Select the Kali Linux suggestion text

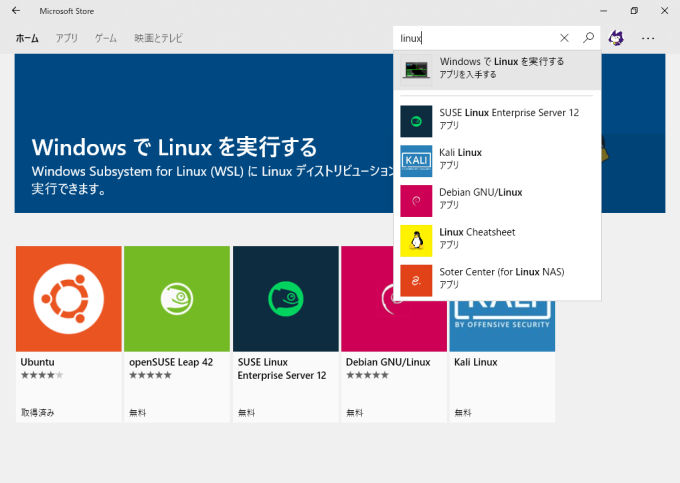coord(461,153)
